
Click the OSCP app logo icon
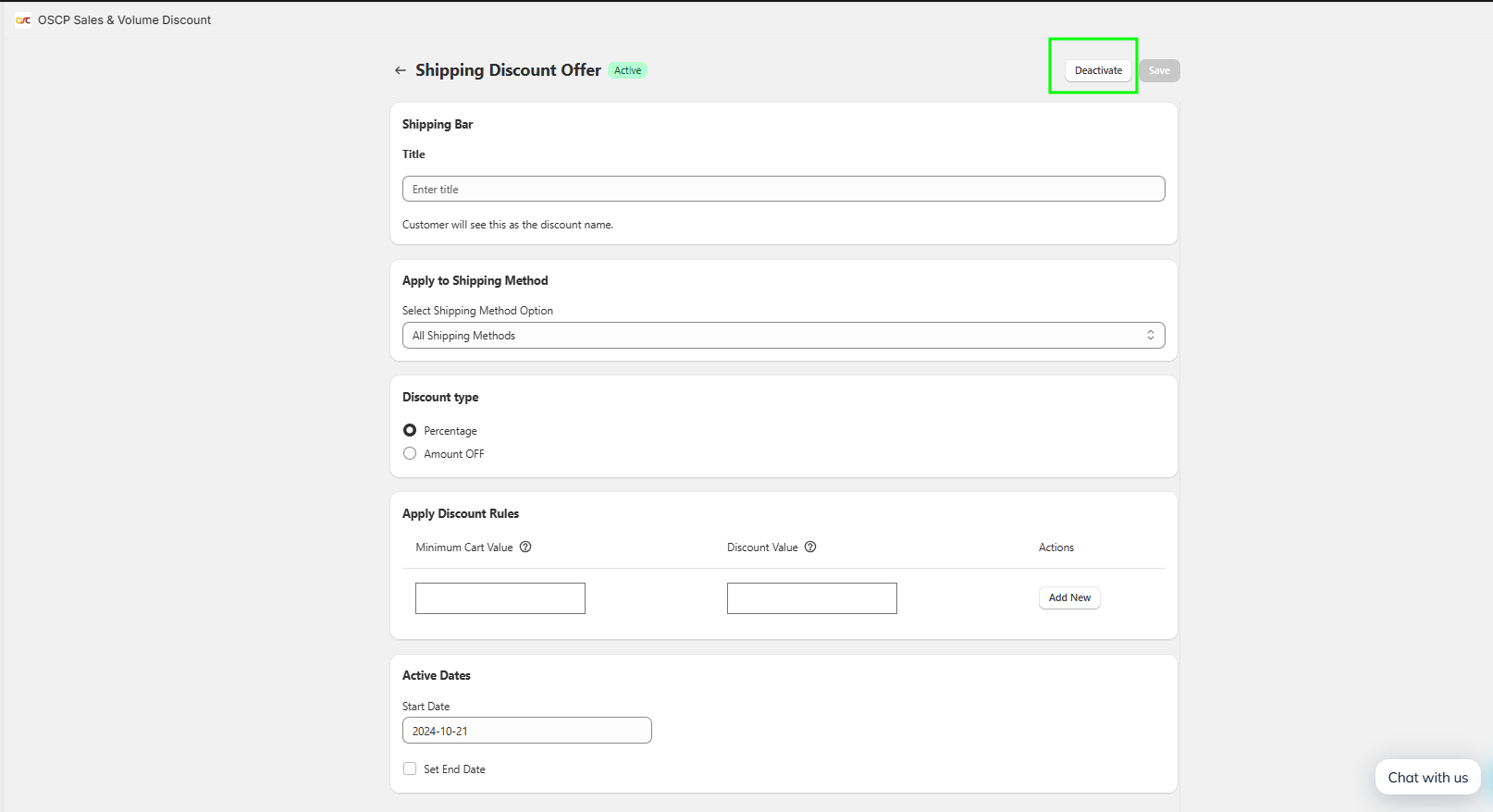click(x=23, y=20)
